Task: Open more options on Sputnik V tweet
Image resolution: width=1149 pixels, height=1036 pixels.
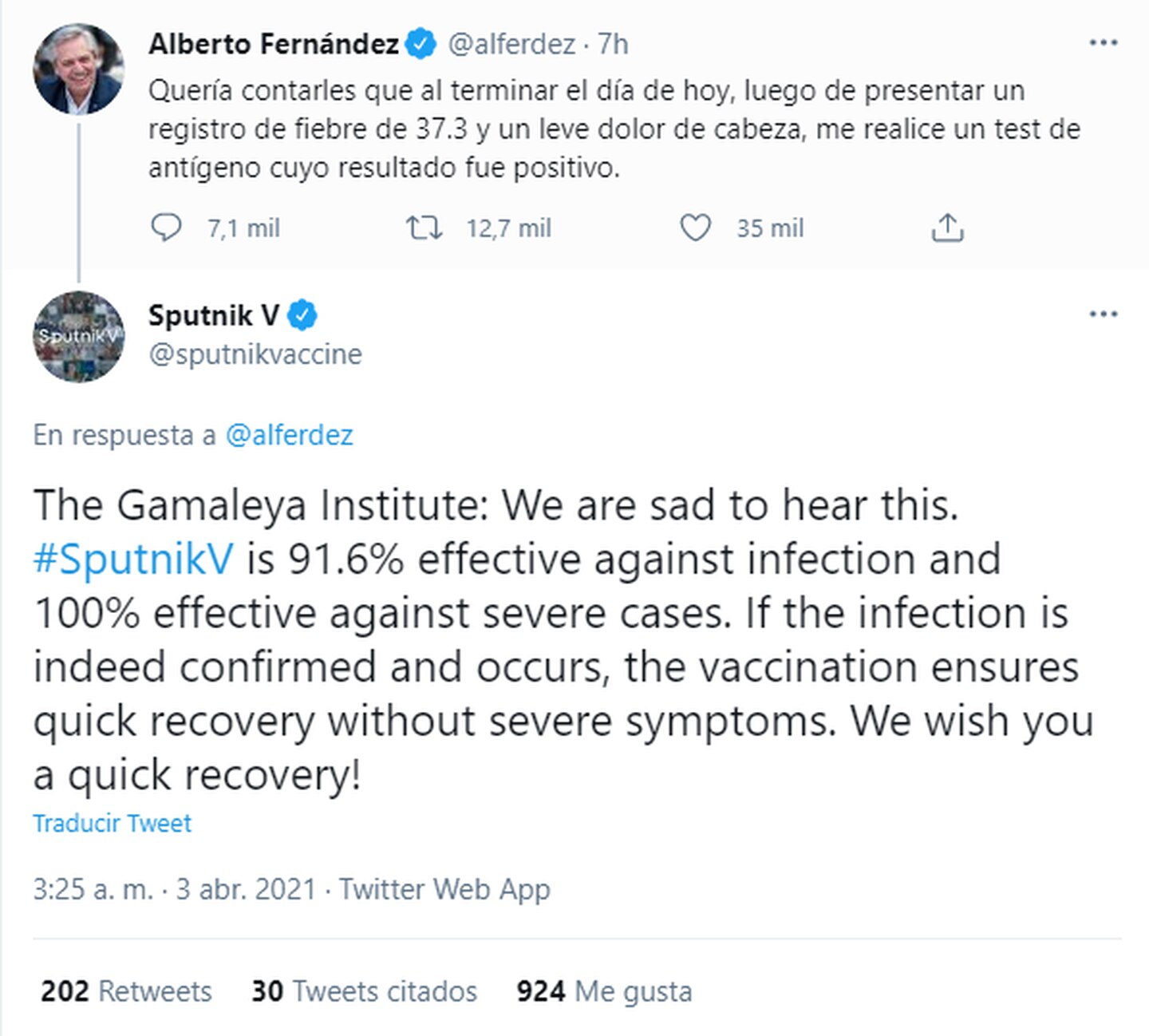Action: [x=1103, y=314]
